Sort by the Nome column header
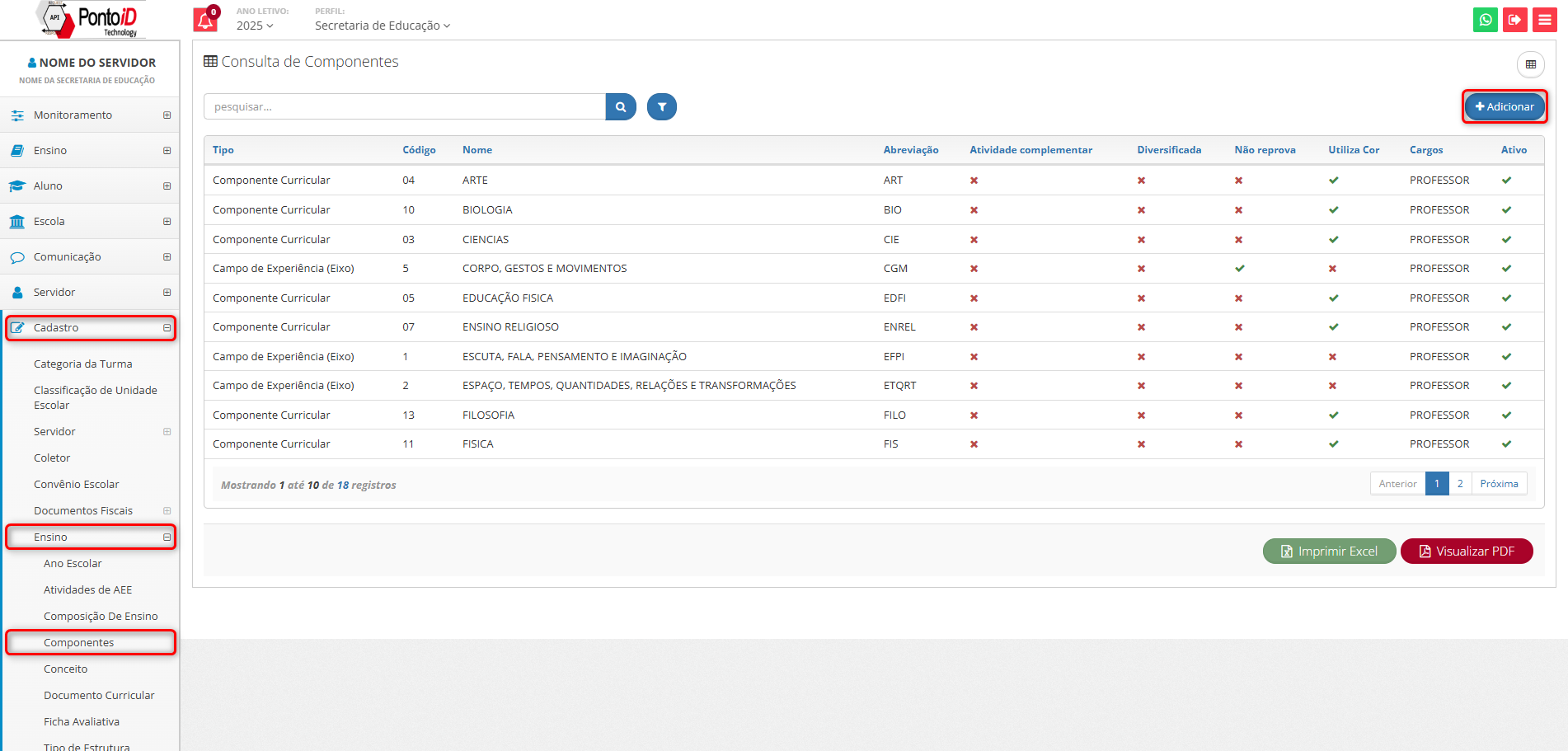Viewport: 1568px width, 751px height. point(477,150)
